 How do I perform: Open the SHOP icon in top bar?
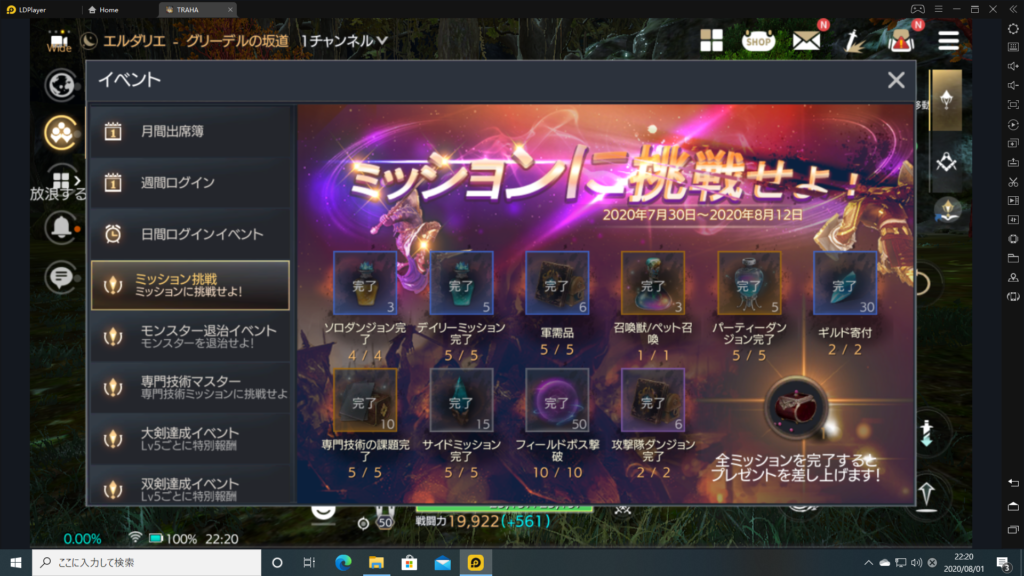[758, 40]
